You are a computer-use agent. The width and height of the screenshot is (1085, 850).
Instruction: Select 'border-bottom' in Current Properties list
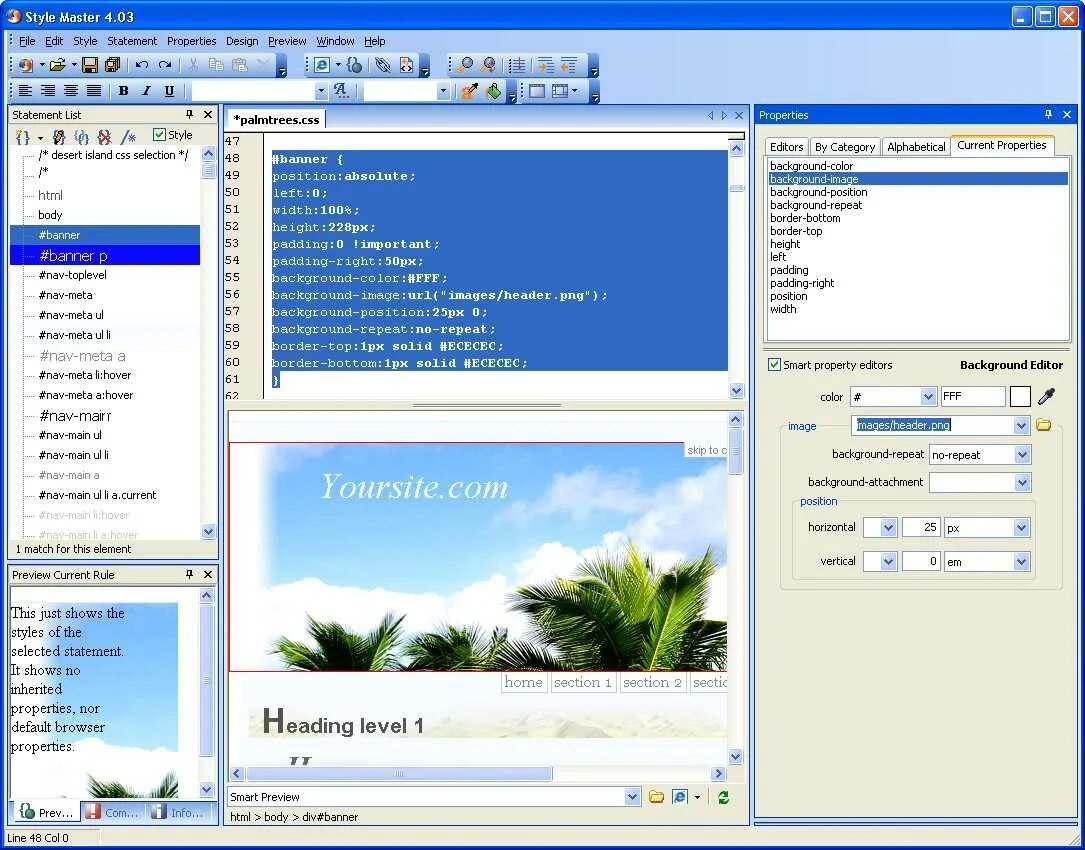(x=805, y=218)
